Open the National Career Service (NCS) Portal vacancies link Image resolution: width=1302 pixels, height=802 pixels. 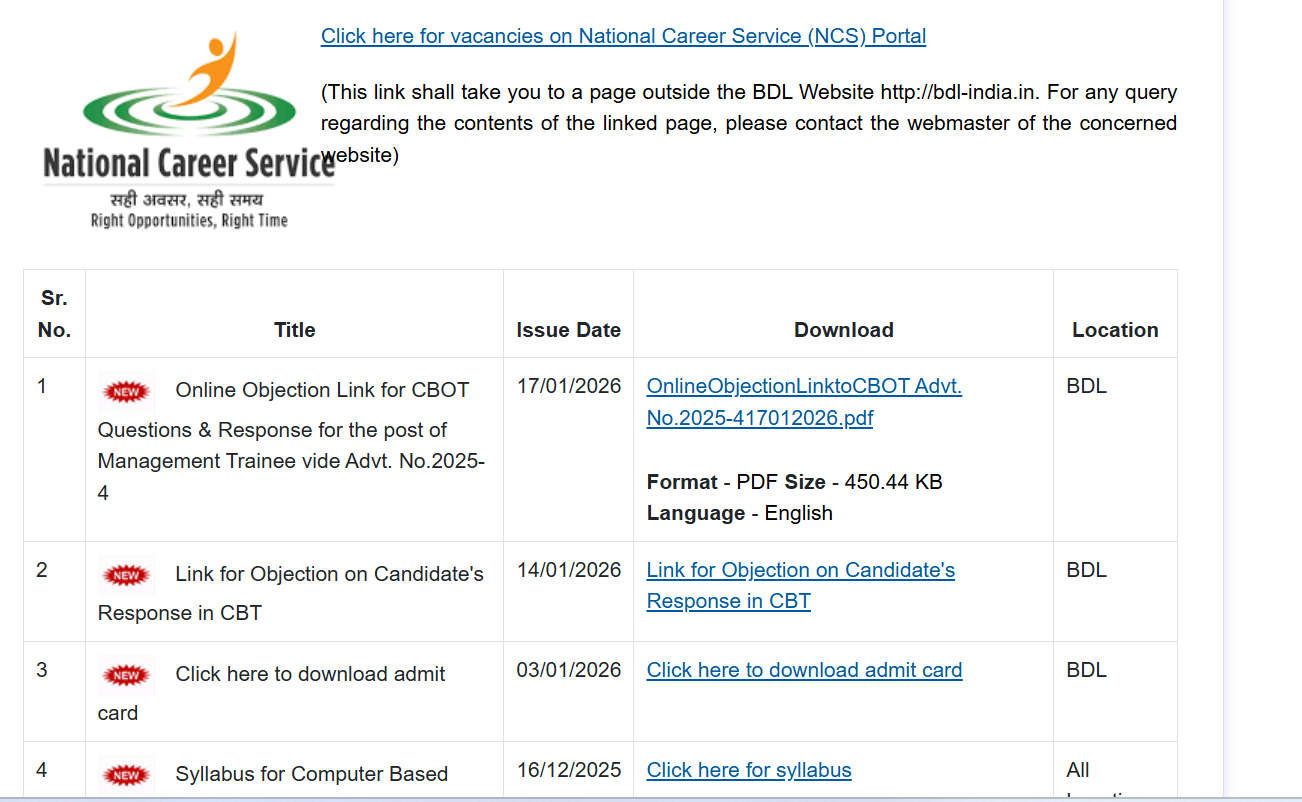click(x=623, y=36)
